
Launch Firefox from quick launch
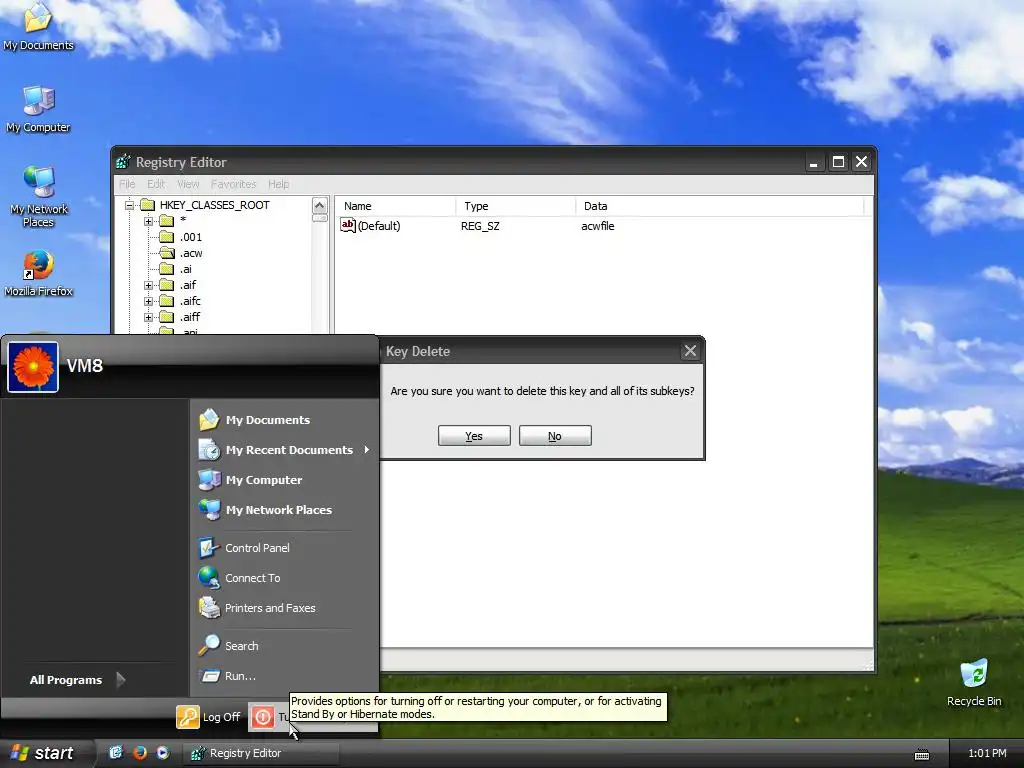[140, 753]
